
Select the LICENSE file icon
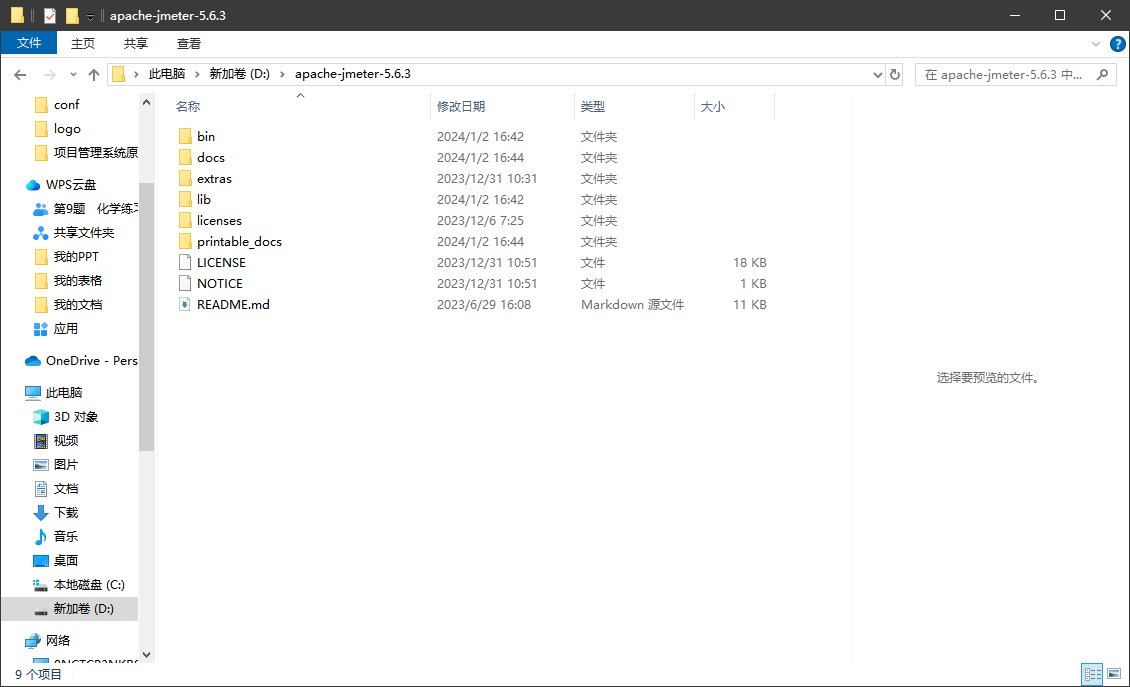tap(185, 262)
